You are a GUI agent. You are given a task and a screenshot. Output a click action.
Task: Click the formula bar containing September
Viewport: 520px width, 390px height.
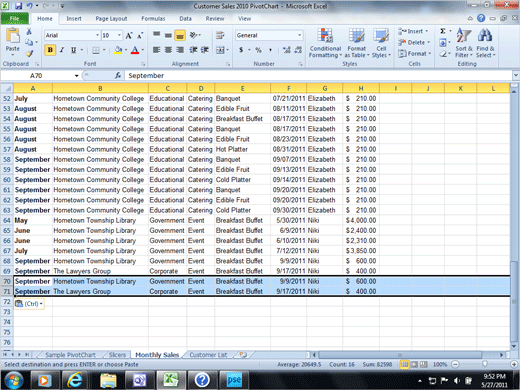click(318, 76)
